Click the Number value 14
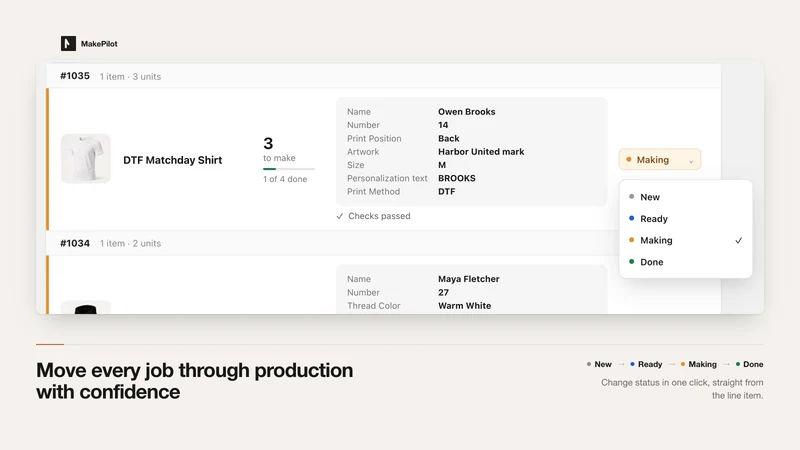800x450 pixels. [x=443, y=125]
